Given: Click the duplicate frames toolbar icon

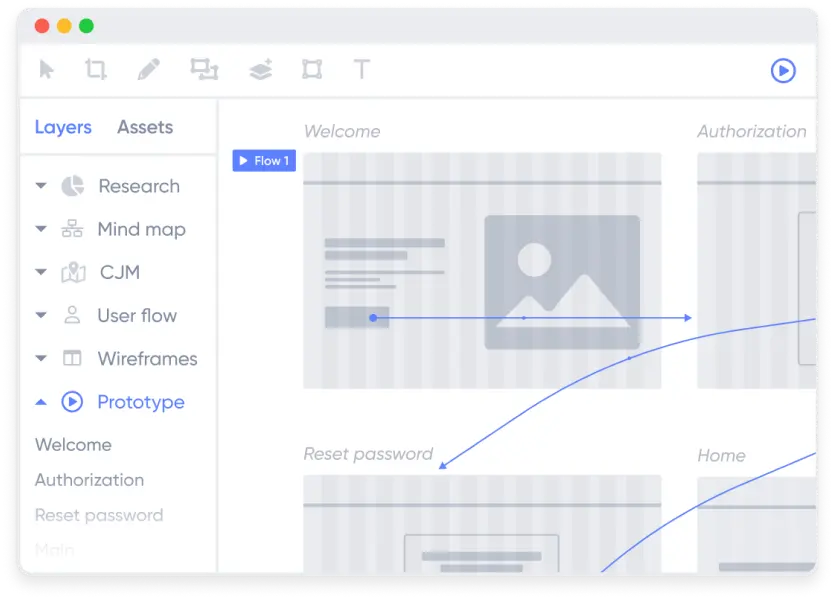Looking at the screenshot, I should (203, 69).
